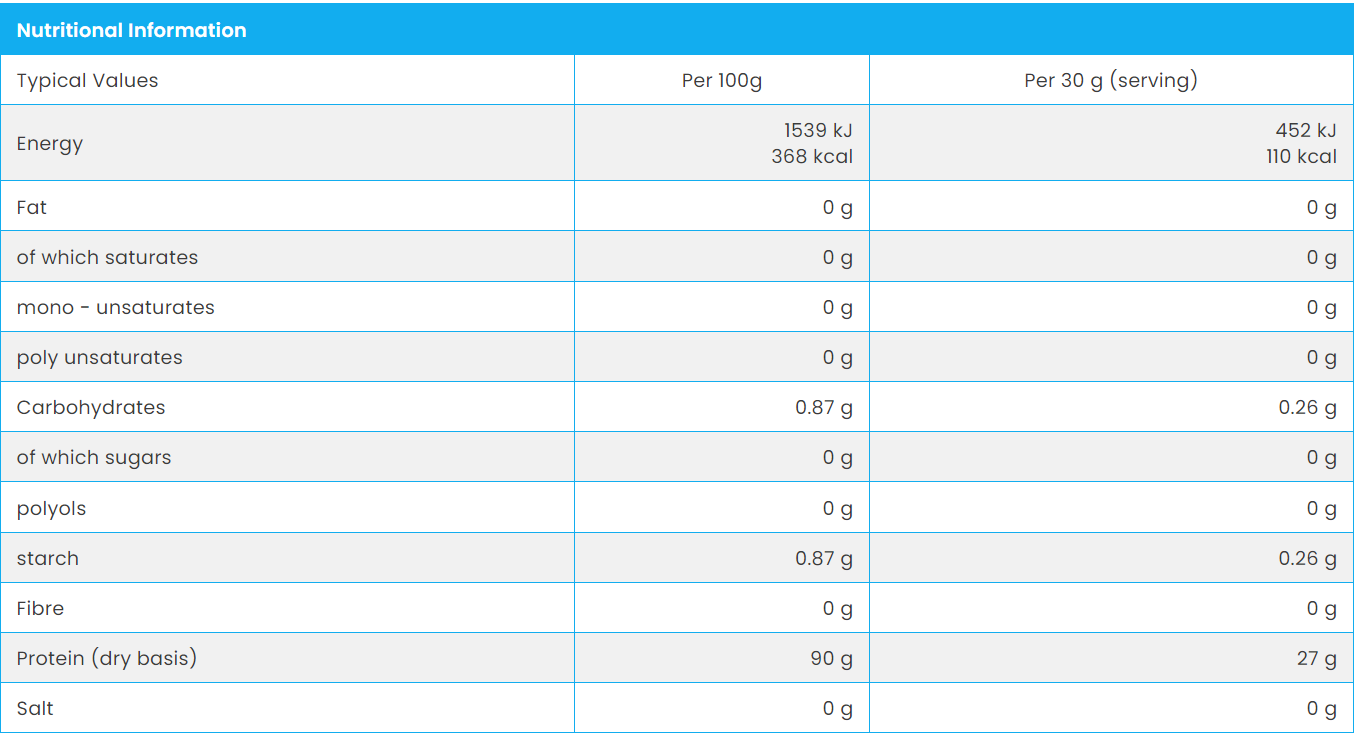Select the Per 100g column header
Viewport: 1354px width, 736px height.
point(721,81)
